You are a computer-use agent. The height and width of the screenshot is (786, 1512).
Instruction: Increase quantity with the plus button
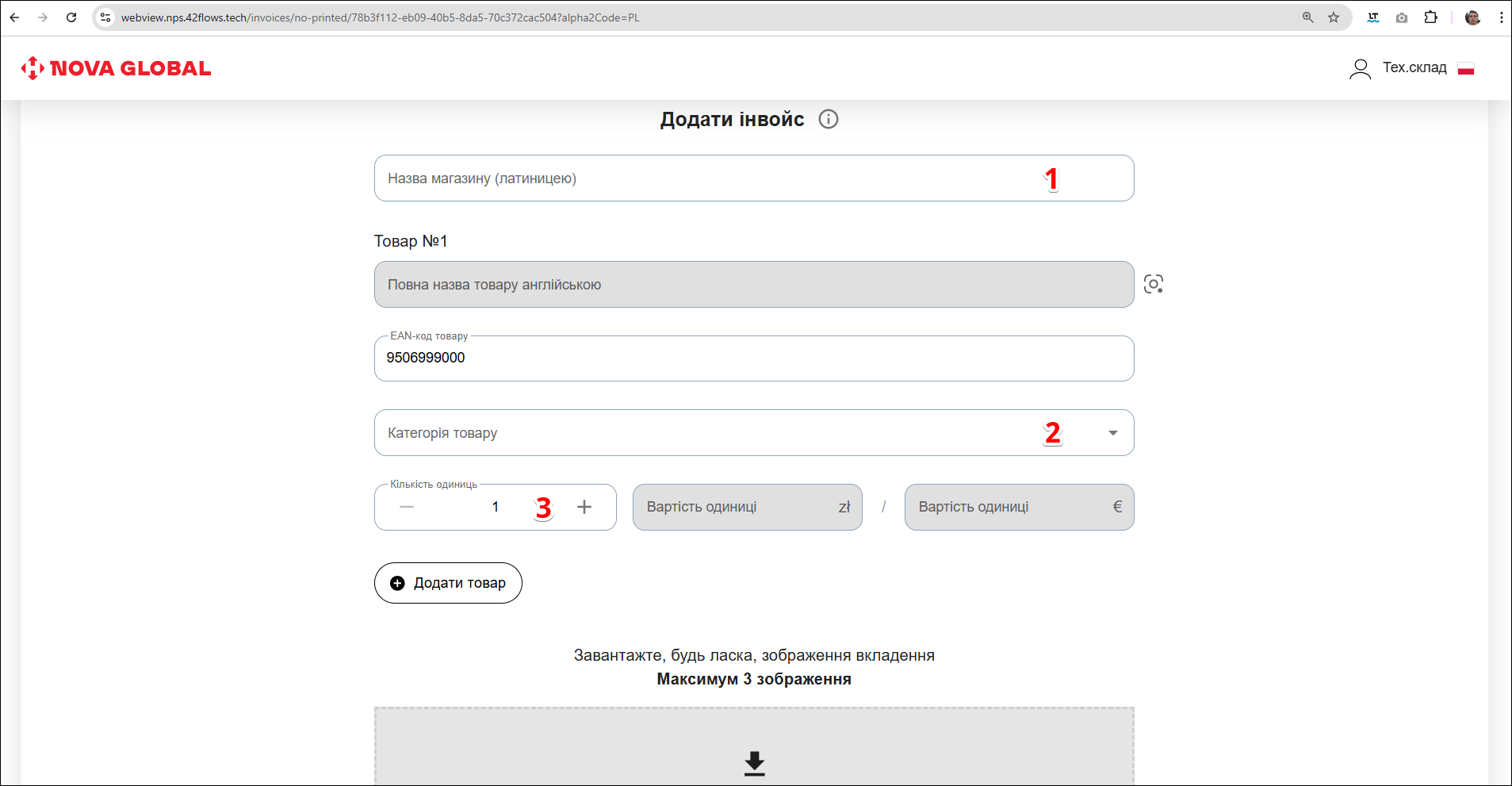[584, 507]
